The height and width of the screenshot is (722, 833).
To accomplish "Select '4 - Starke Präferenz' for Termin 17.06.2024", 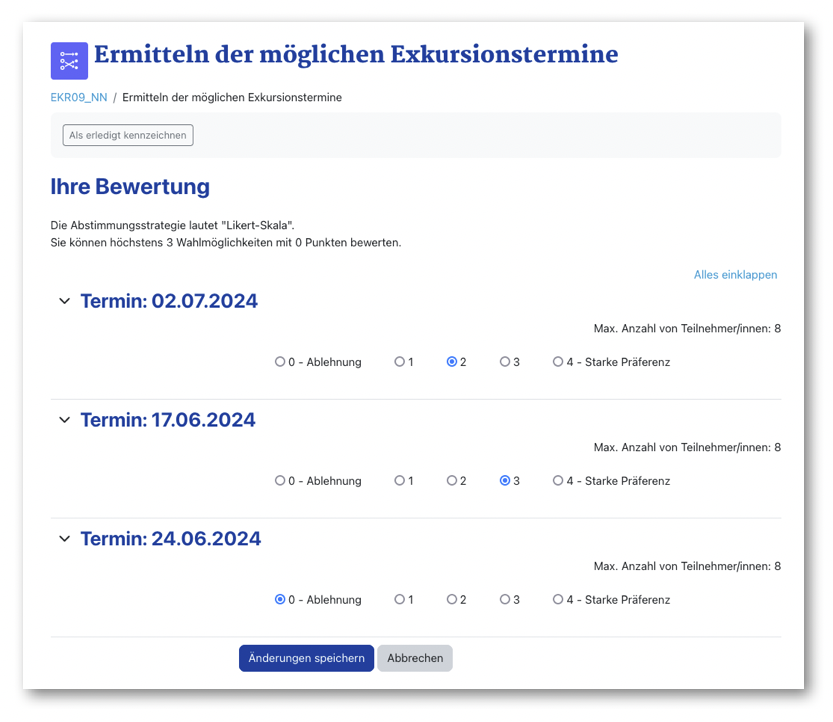I will (558, 481).
